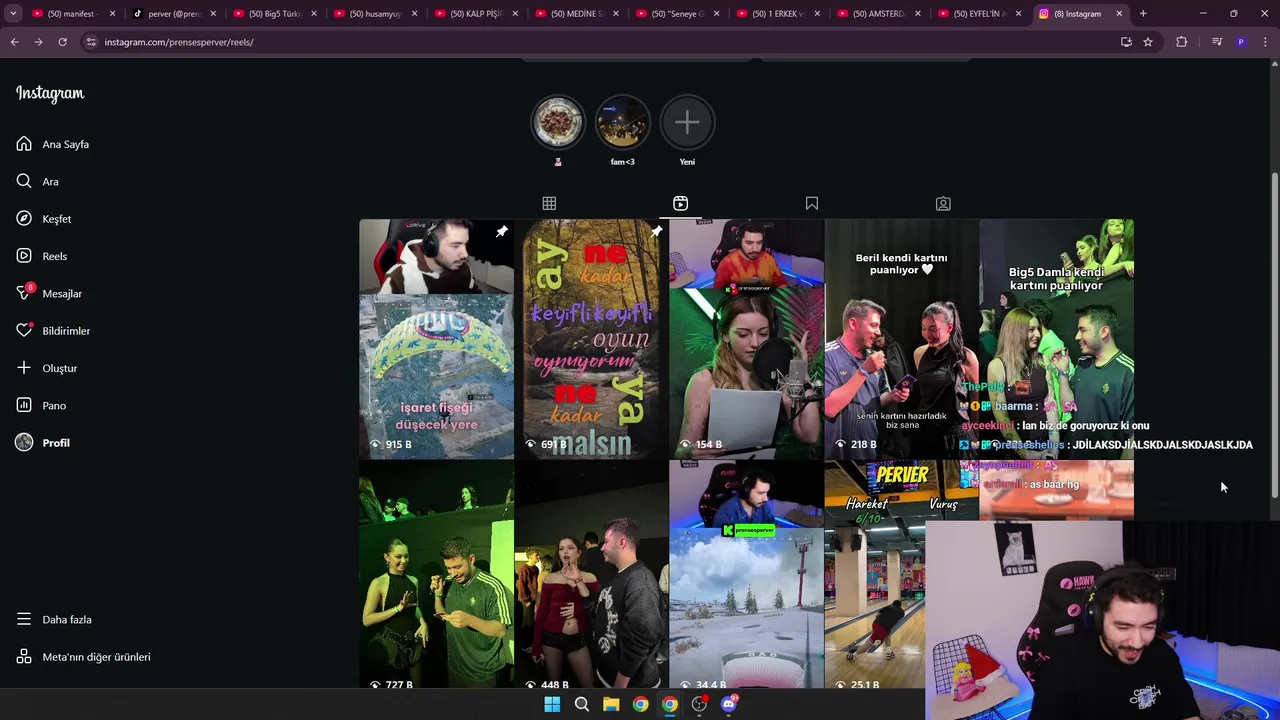Open reel with 154 B views
This screenshot has width=1280, height=720.
(x=746, y=339)
